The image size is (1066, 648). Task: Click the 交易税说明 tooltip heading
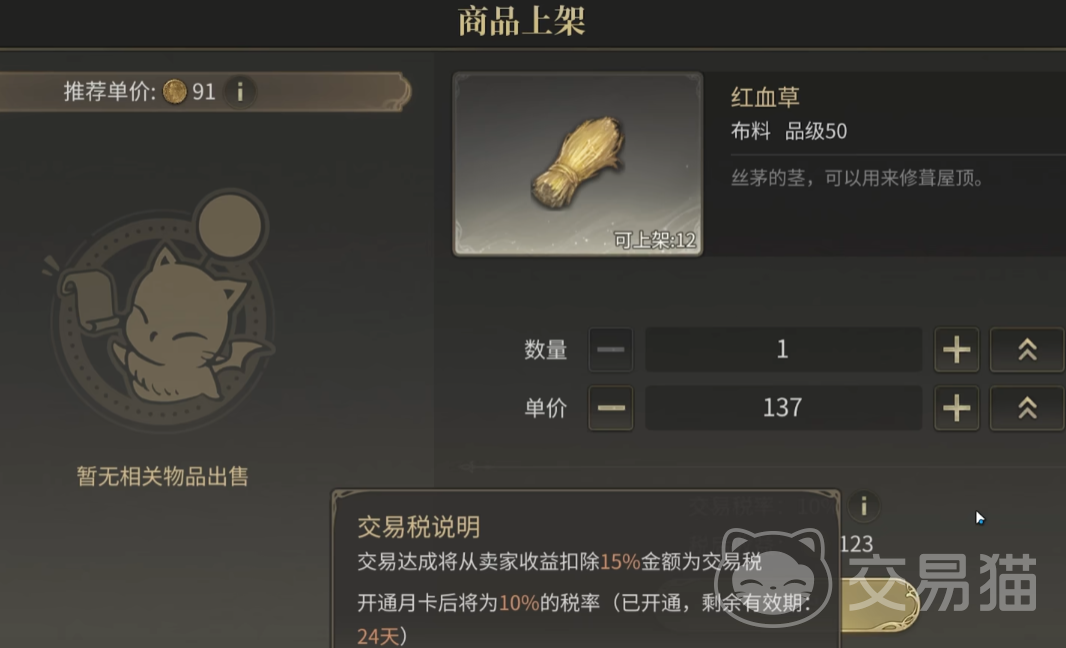(419, 527)
